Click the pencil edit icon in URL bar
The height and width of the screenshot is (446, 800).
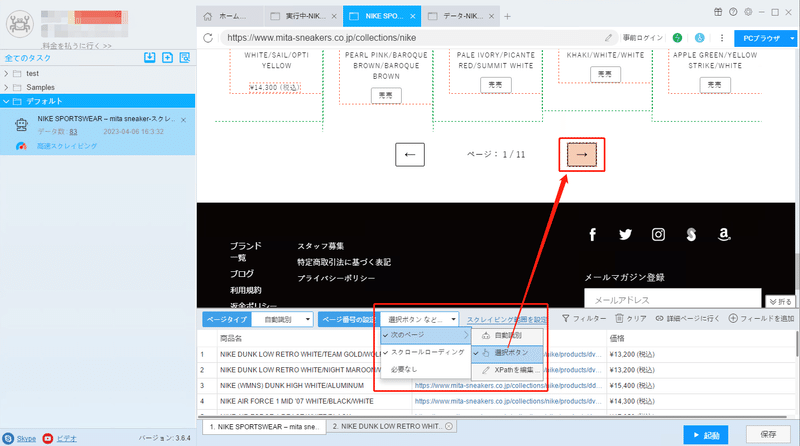608,38
